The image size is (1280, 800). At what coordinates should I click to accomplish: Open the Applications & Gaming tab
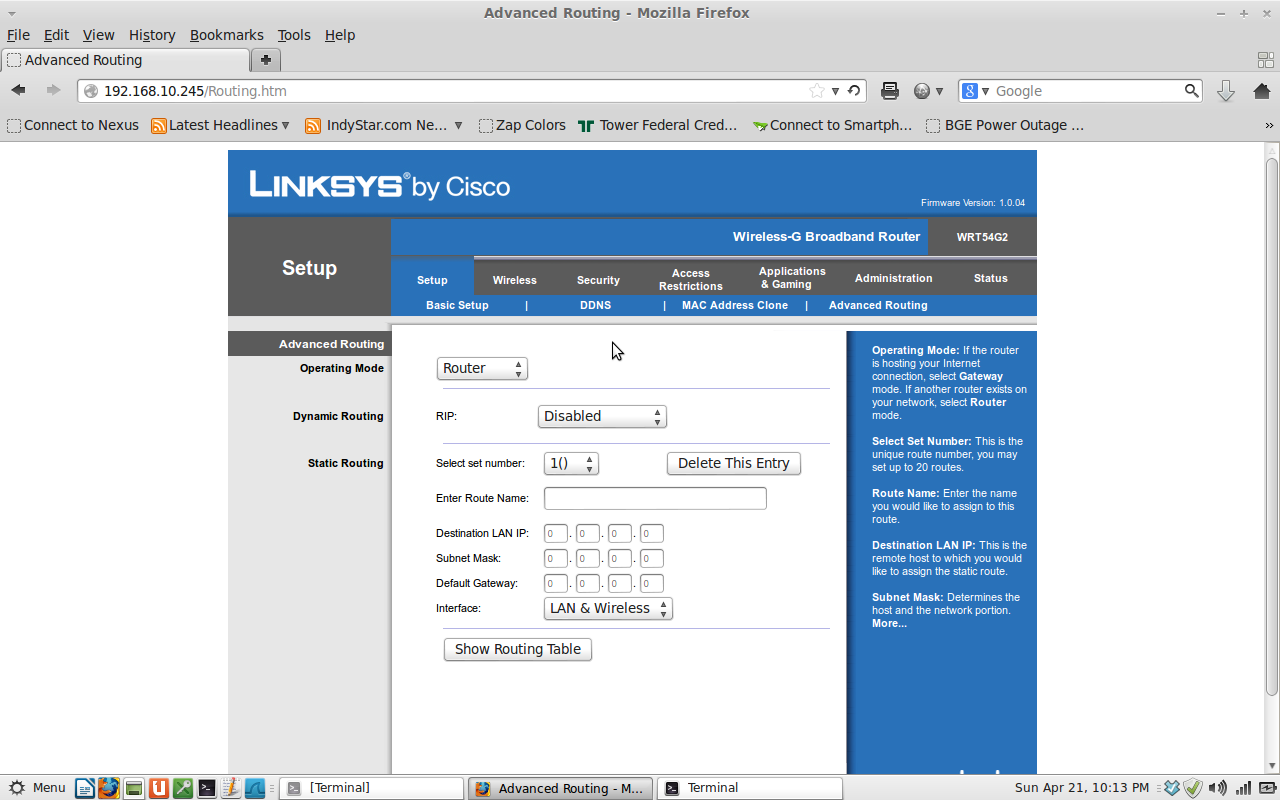coord(792,278)
